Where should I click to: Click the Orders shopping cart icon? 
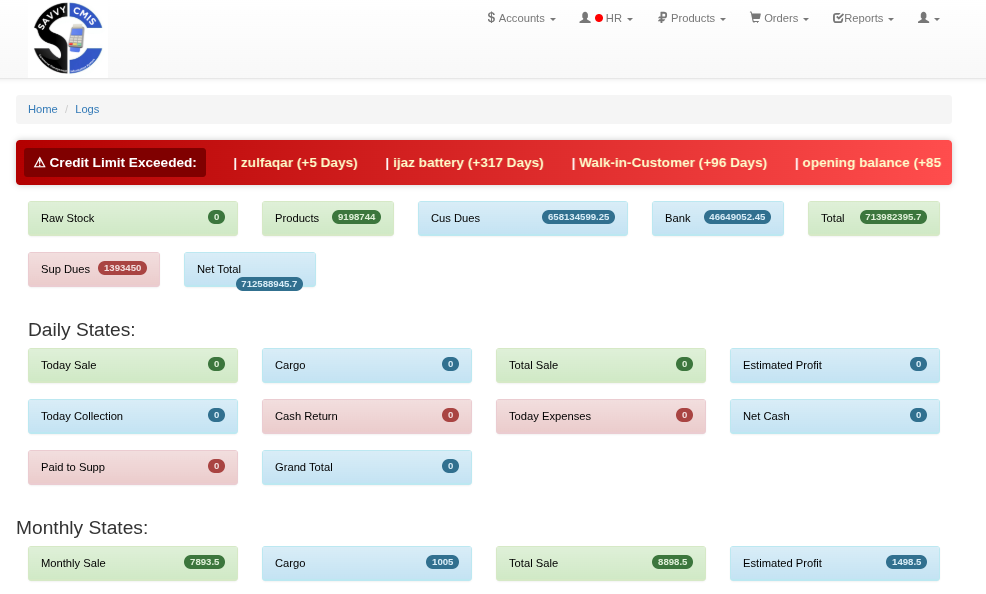tap(755, 18)
